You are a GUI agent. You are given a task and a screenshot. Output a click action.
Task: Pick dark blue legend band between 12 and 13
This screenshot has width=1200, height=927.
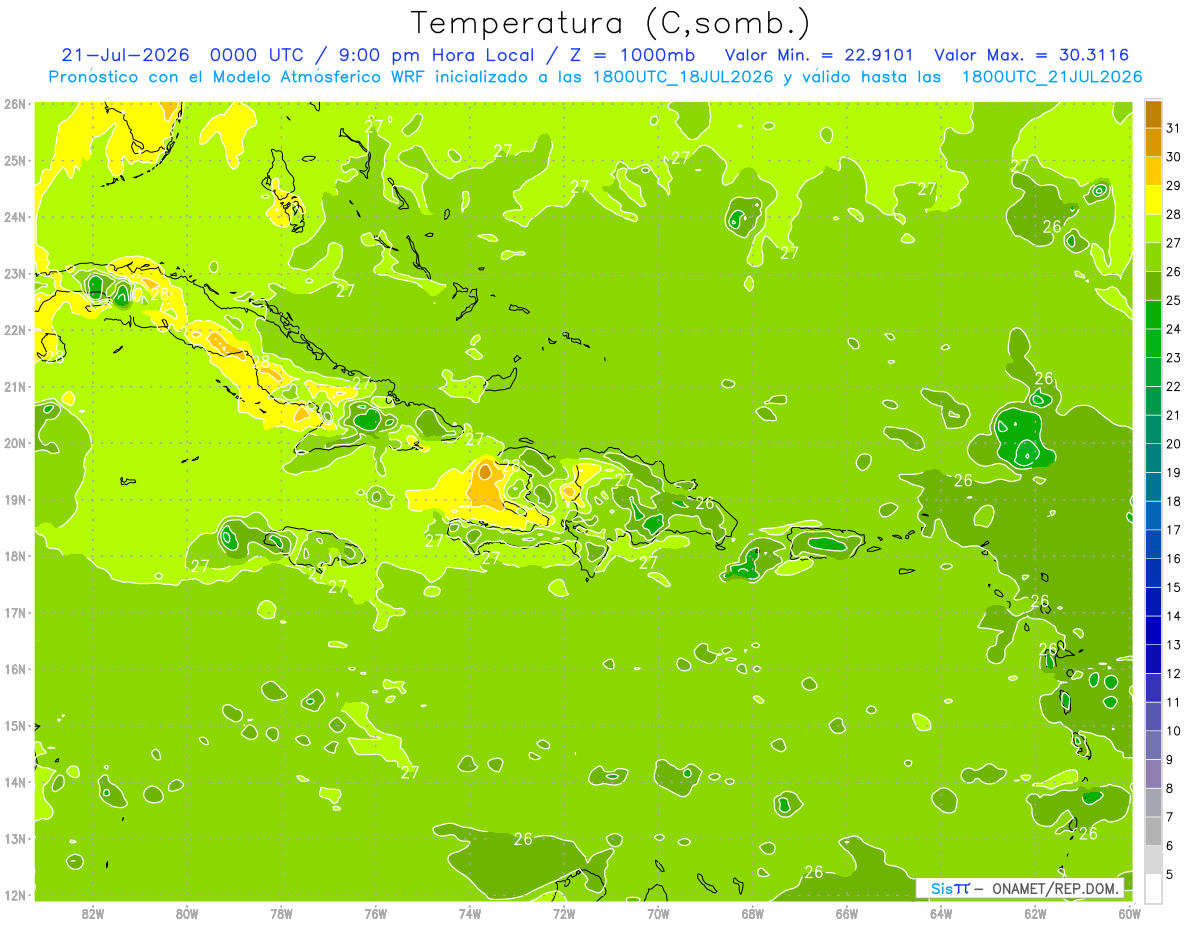pyautogui.click(x=1154, y=659)
